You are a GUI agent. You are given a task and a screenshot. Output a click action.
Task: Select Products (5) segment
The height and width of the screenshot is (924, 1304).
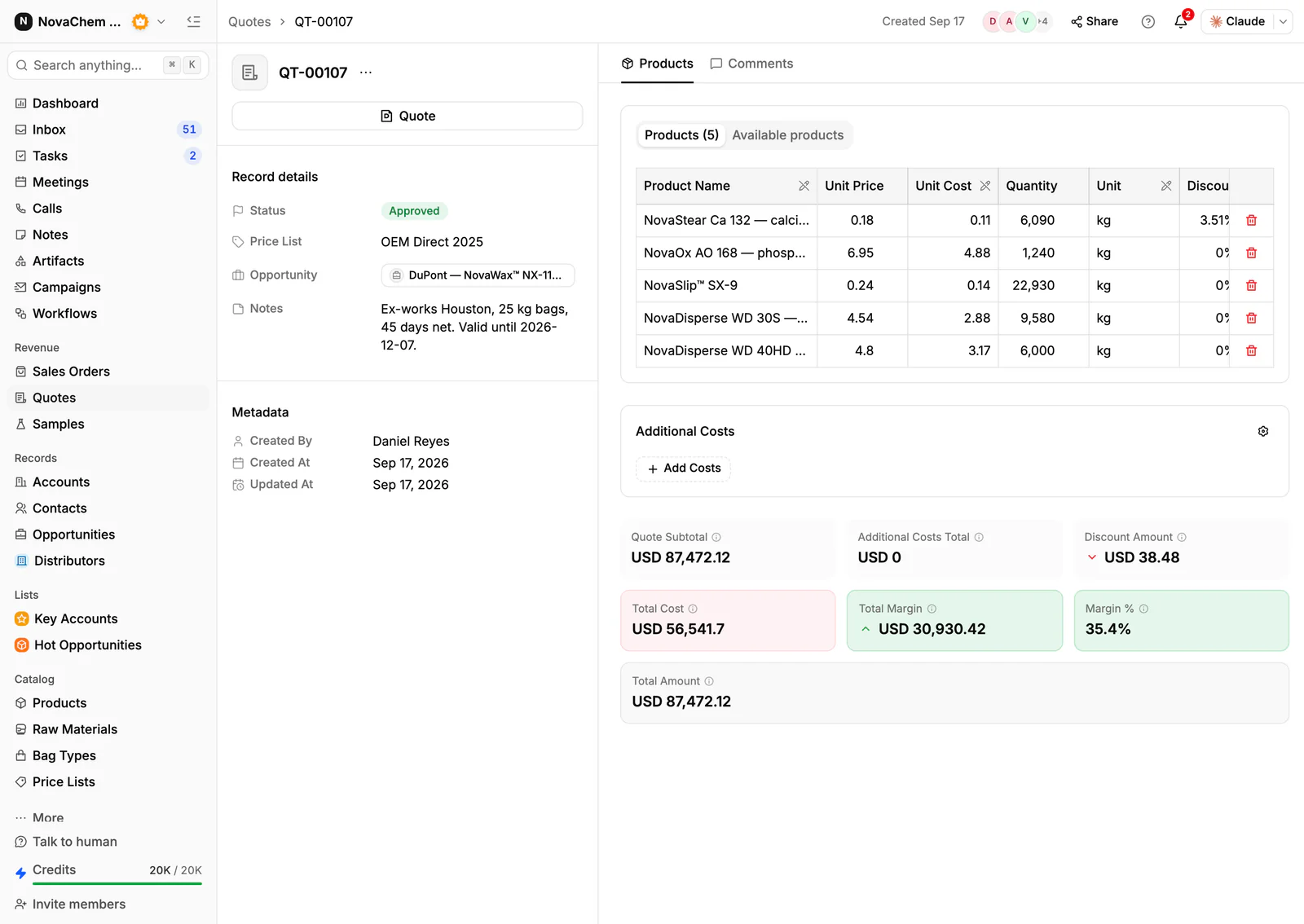(681, 135)
